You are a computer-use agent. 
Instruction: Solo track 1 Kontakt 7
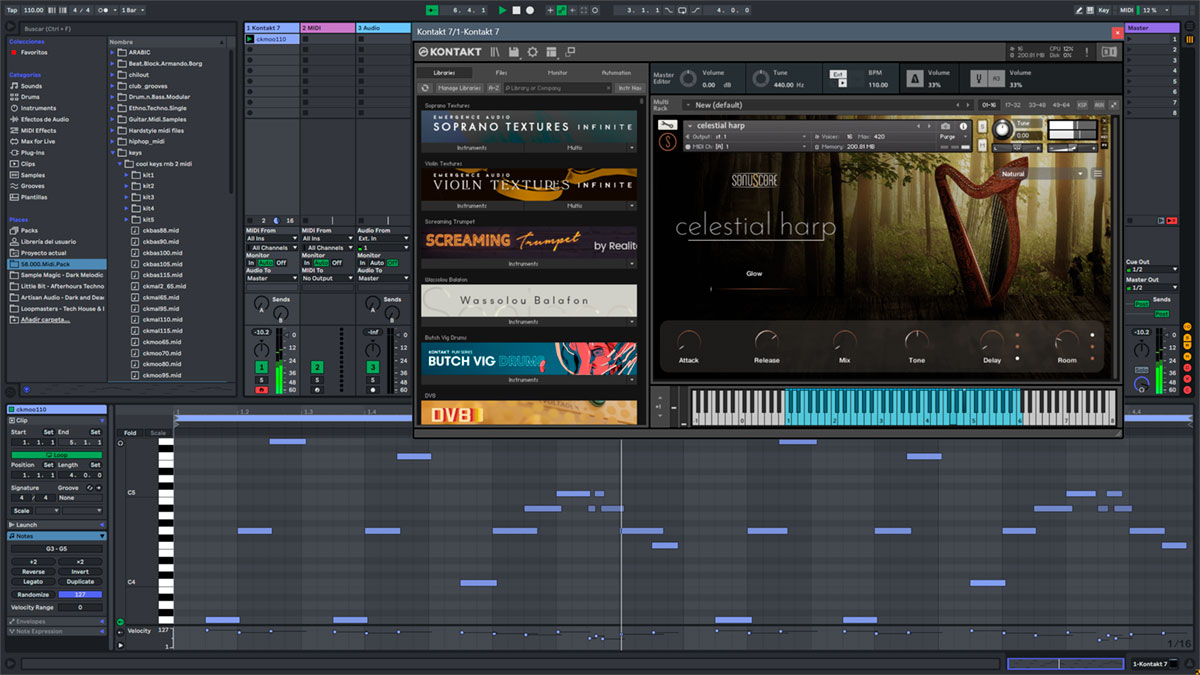tap(261, 380)
